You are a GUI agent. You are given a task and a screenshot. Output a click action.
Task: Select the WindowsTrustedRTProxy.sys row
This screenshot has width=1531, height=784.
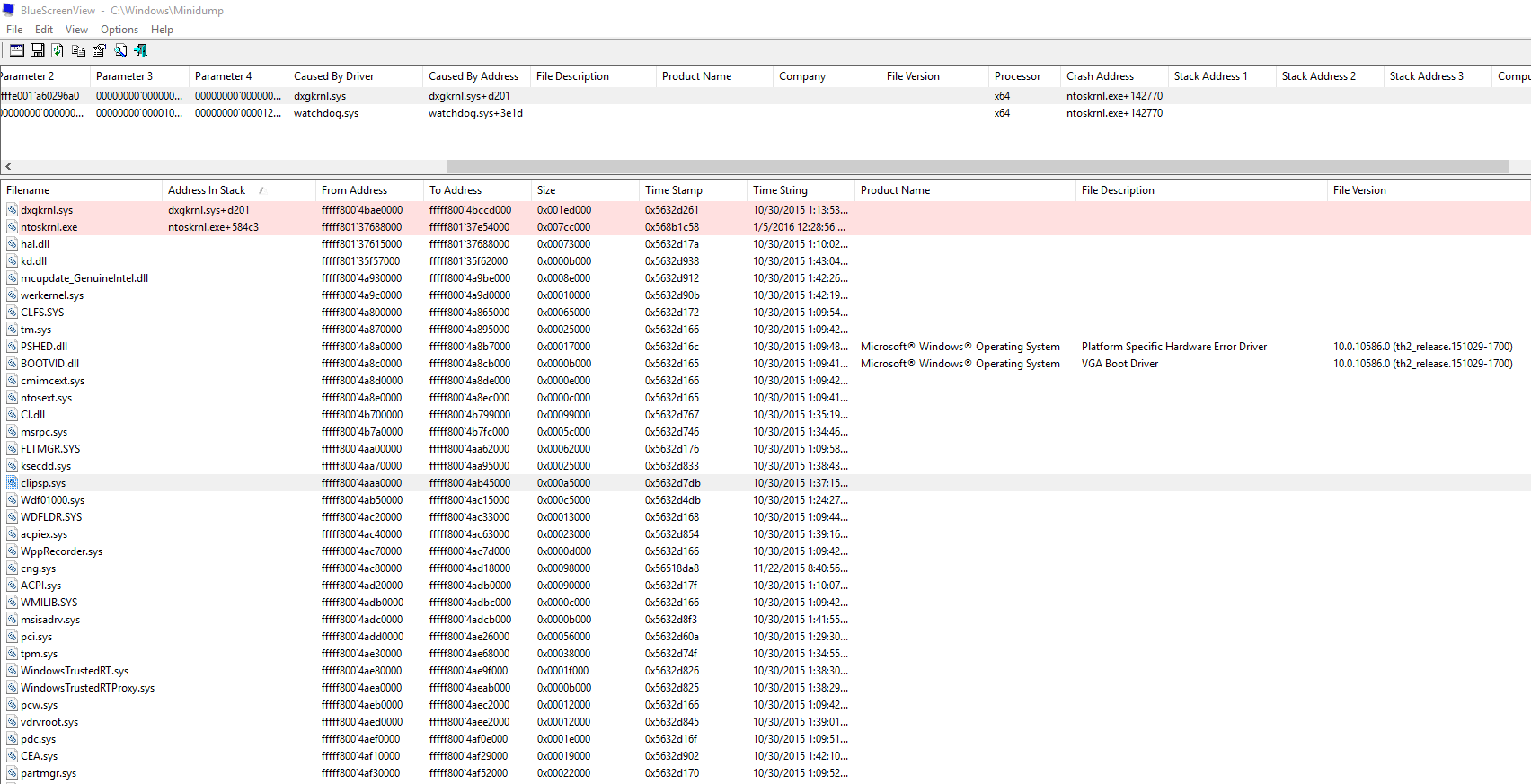(x=765, y=688)
